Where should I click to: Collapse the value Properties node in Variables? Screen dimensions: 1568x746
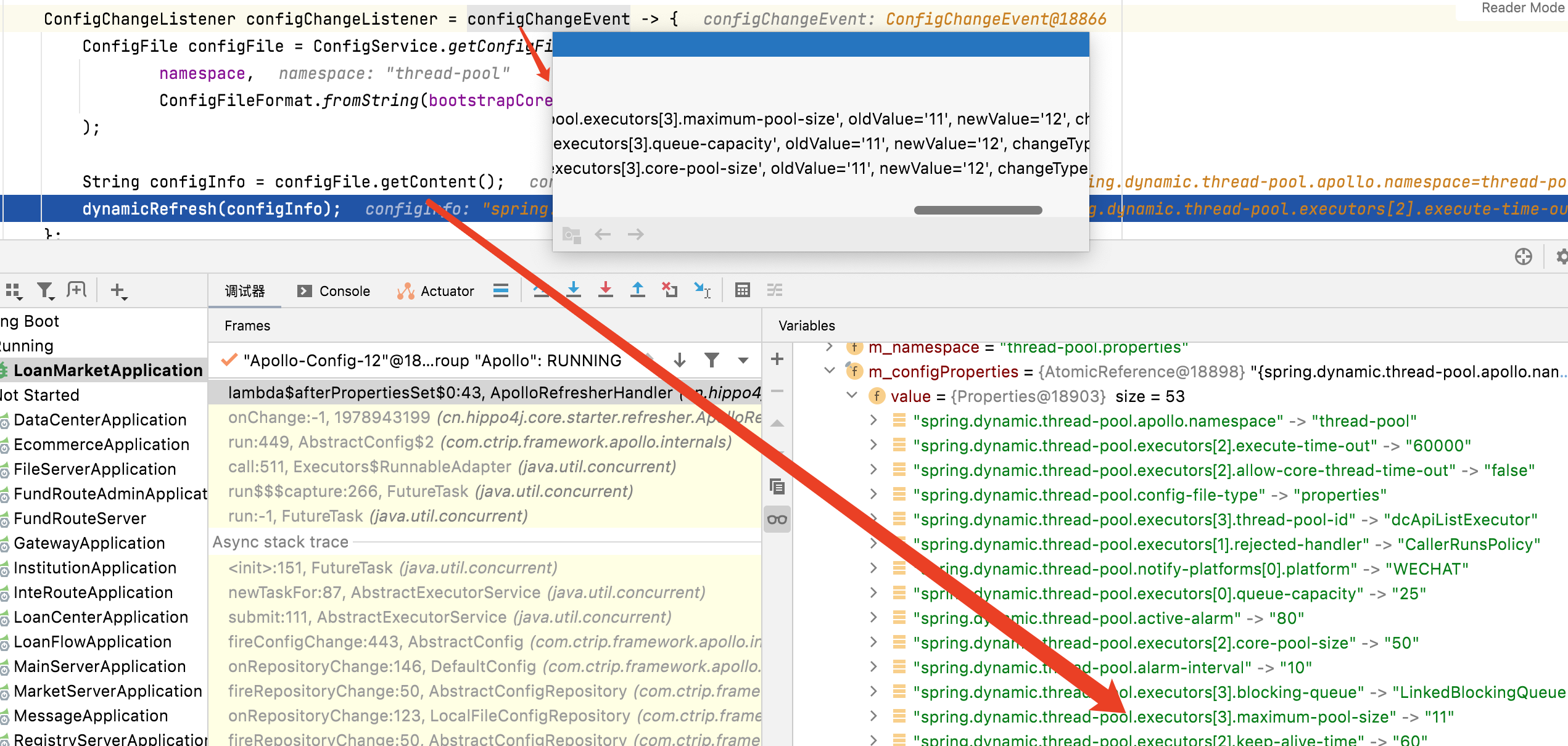tap(851, 396)
